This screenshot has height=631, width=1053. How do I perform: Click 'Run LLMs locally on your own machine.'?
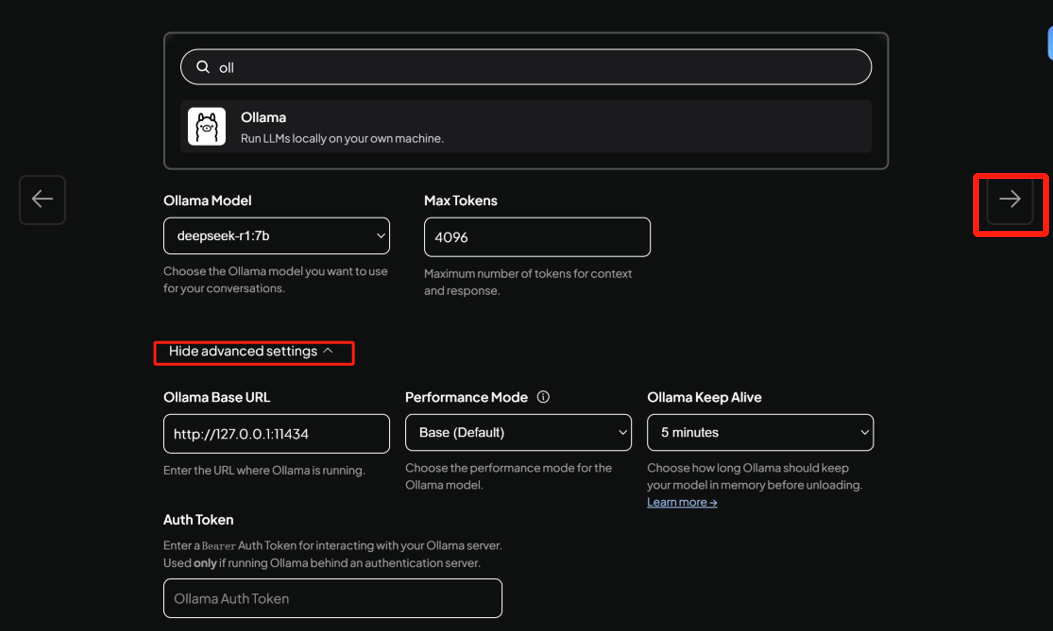(342, 138)
